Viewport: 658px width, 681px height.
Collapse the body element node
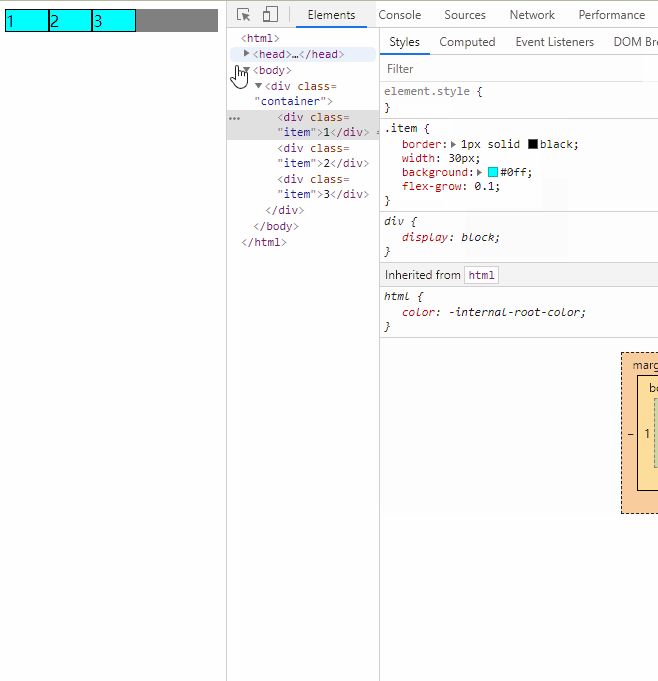point(246,69)
